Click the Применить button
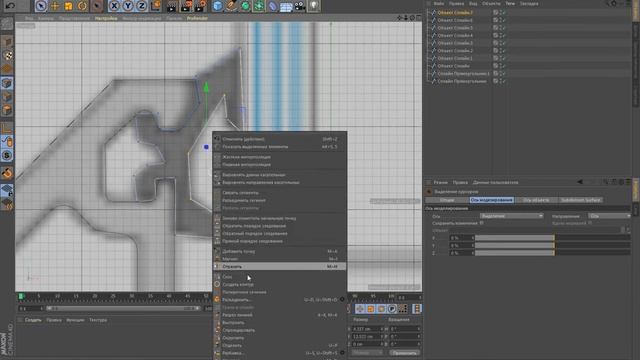The image size is (640, 360). tap(404, 353)
